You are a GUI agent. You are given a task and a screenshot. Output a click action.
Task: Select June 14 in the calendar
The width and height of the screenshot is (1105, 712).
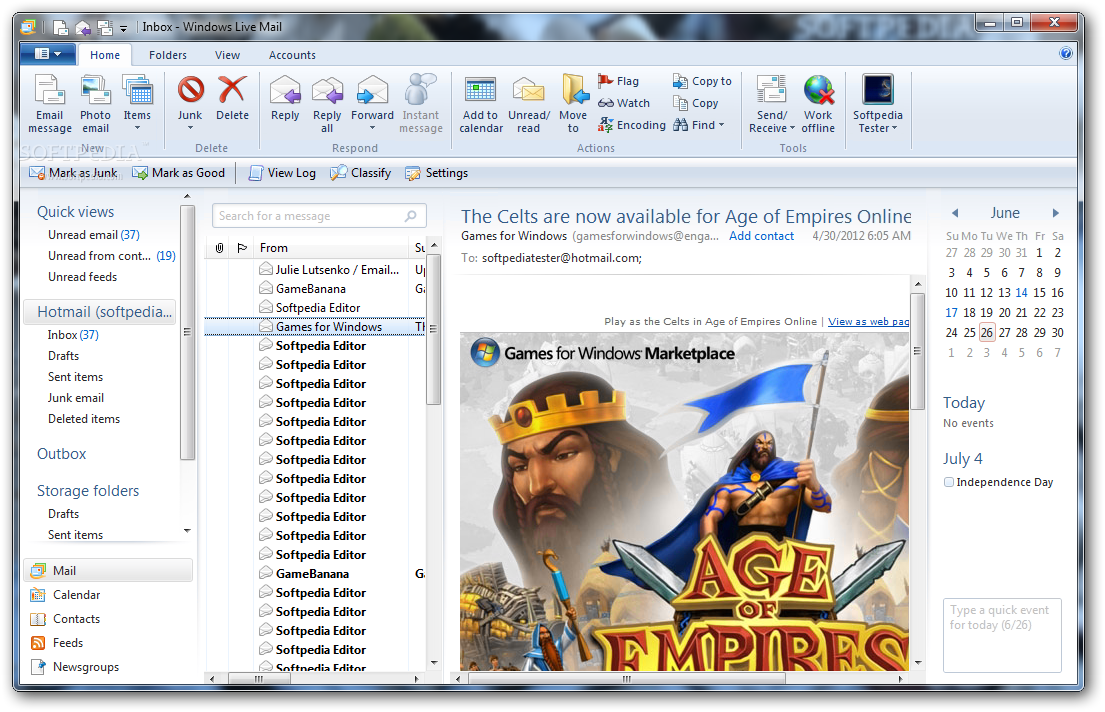[x=1021, y=293]
